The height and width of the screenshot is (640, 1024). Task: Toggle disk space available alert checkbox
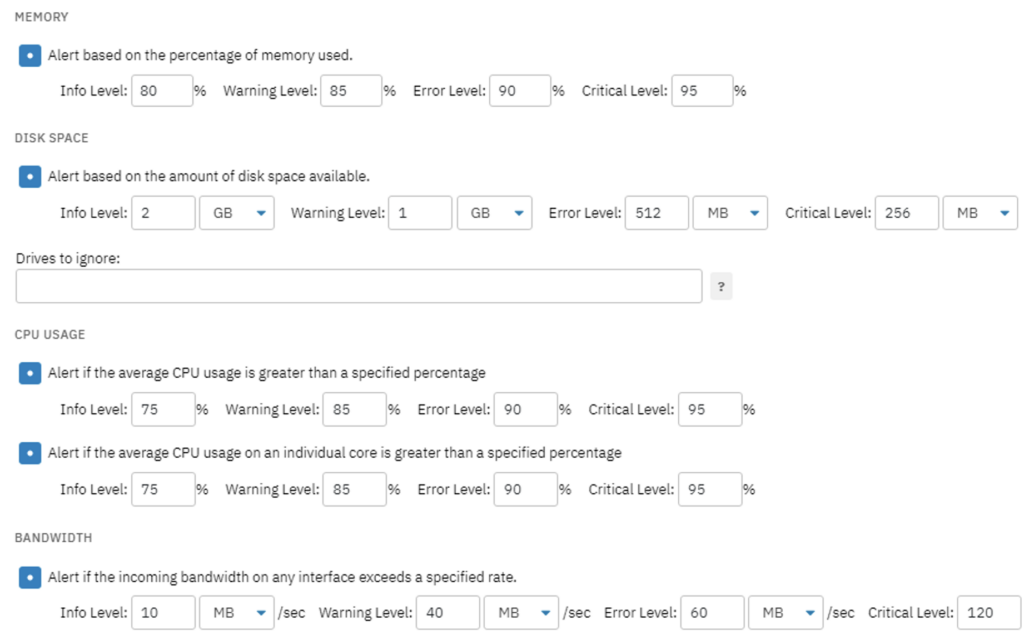(x=30, y=176)
